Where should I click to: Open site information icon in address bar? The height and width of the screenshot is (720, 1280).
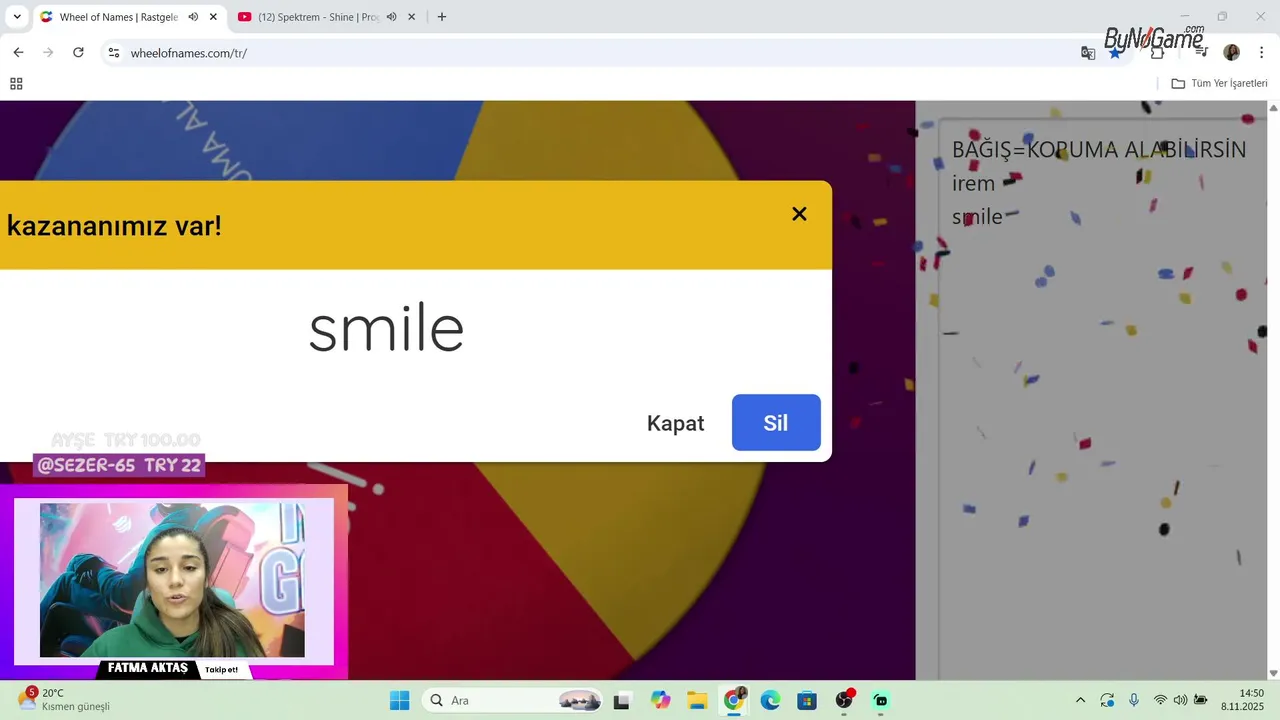pos(114,53)
